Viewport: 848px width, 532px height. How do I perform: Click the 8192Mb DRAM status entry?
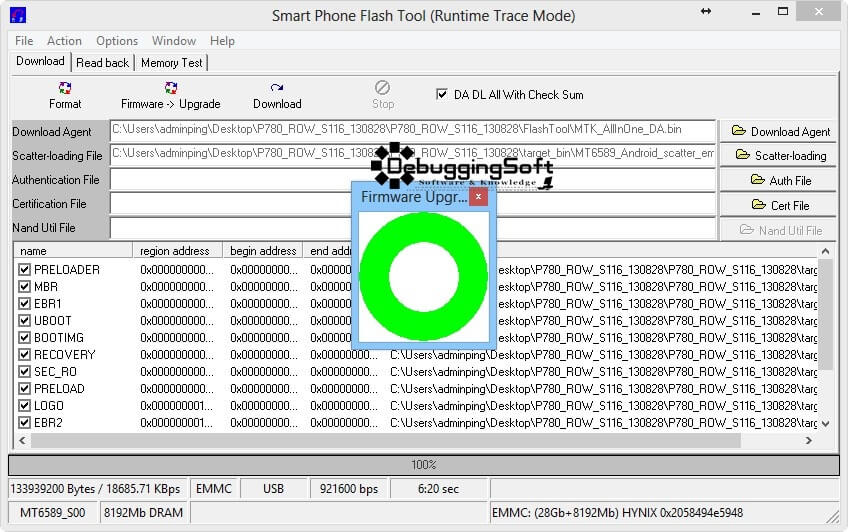pos(143,513)
